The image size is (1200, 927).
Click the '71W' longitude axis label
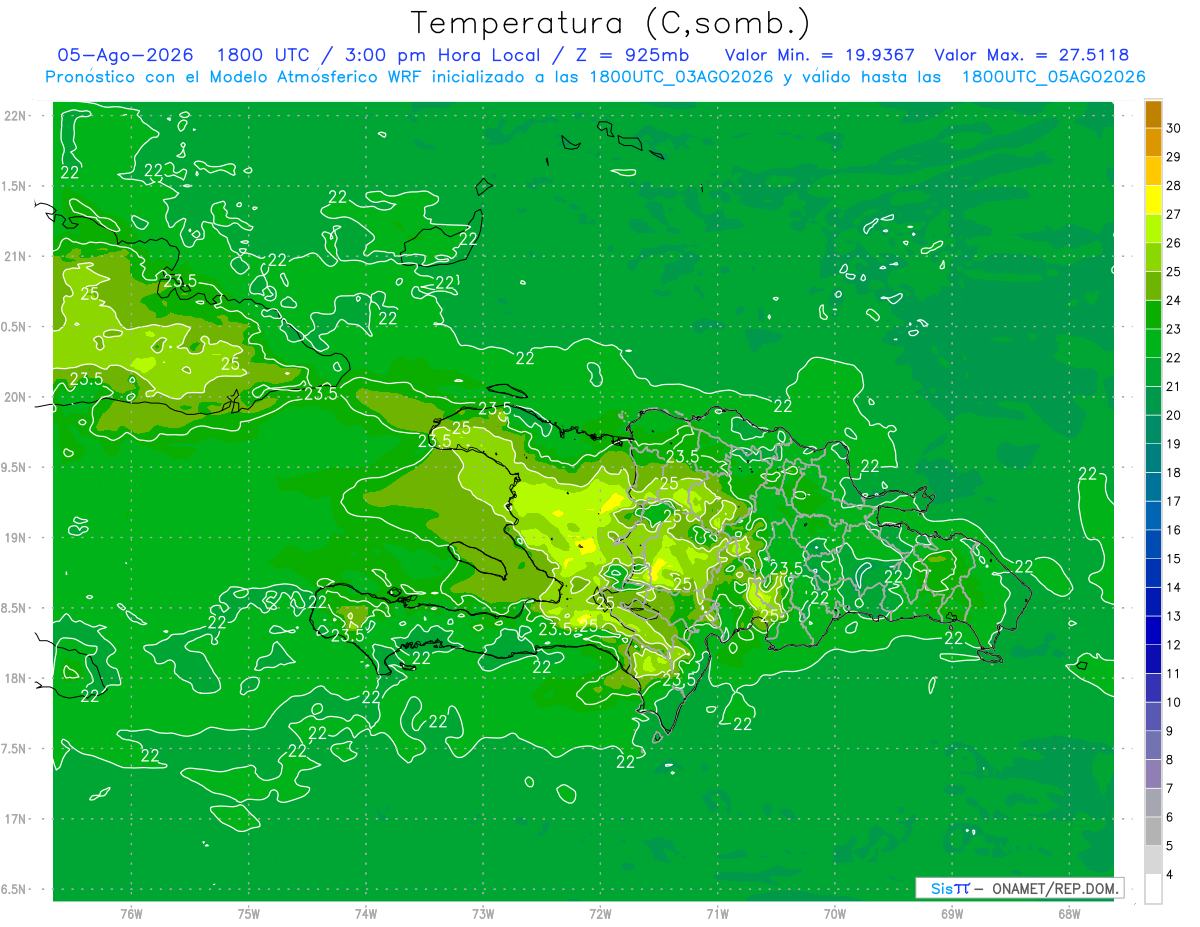tap(717, 914)
